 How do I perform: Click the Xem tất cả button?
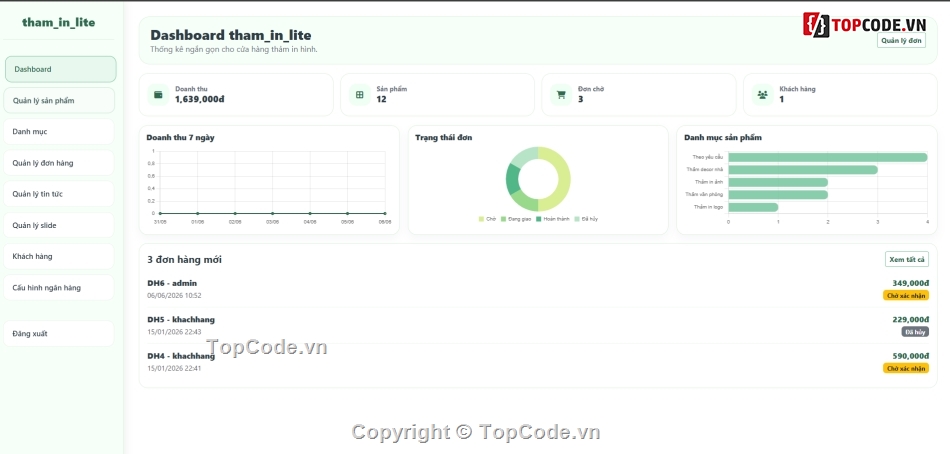906,259
